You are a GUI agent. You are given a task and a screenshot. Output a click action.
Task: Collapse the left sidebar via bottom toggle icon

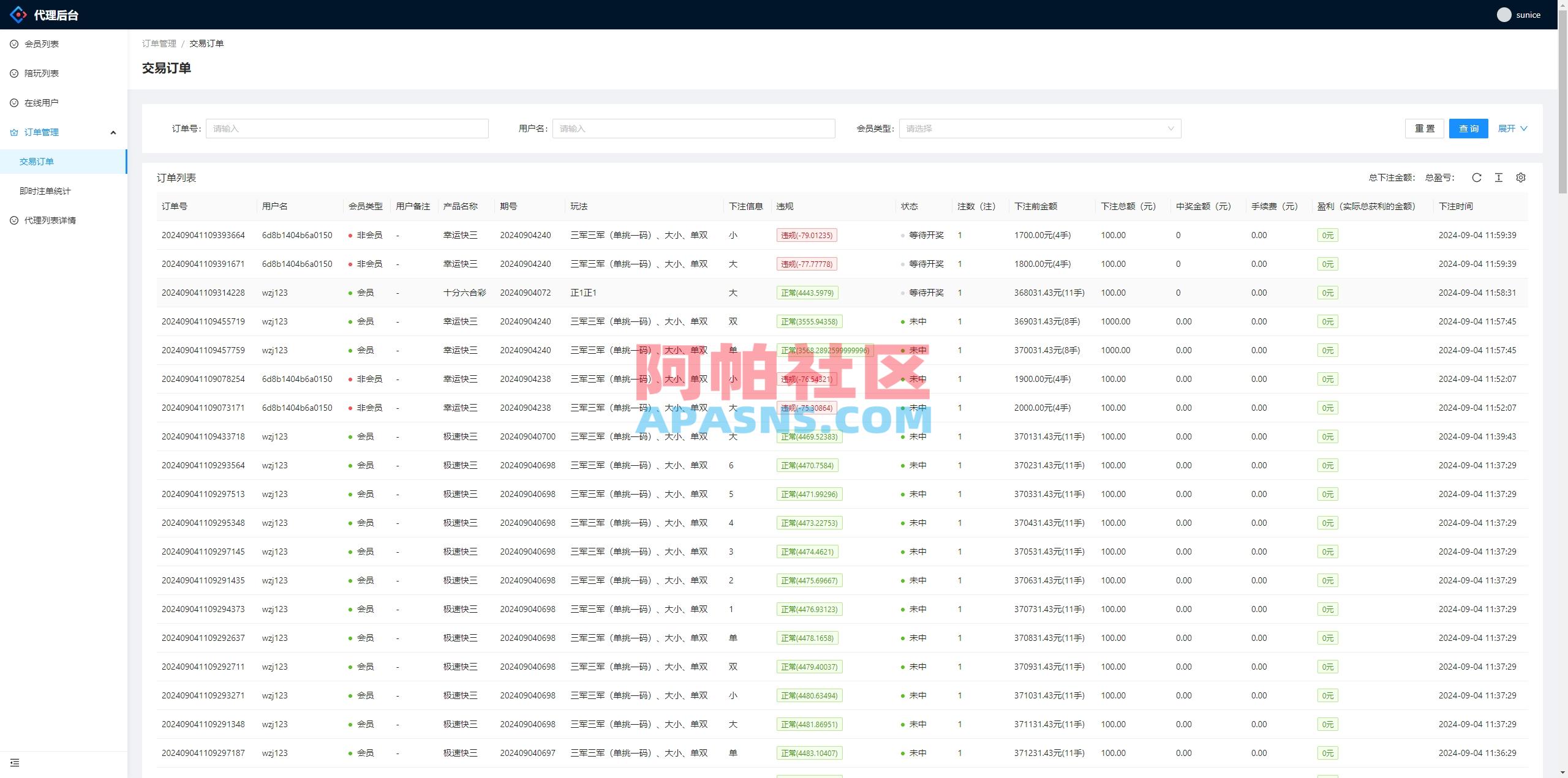coord(15,763)
